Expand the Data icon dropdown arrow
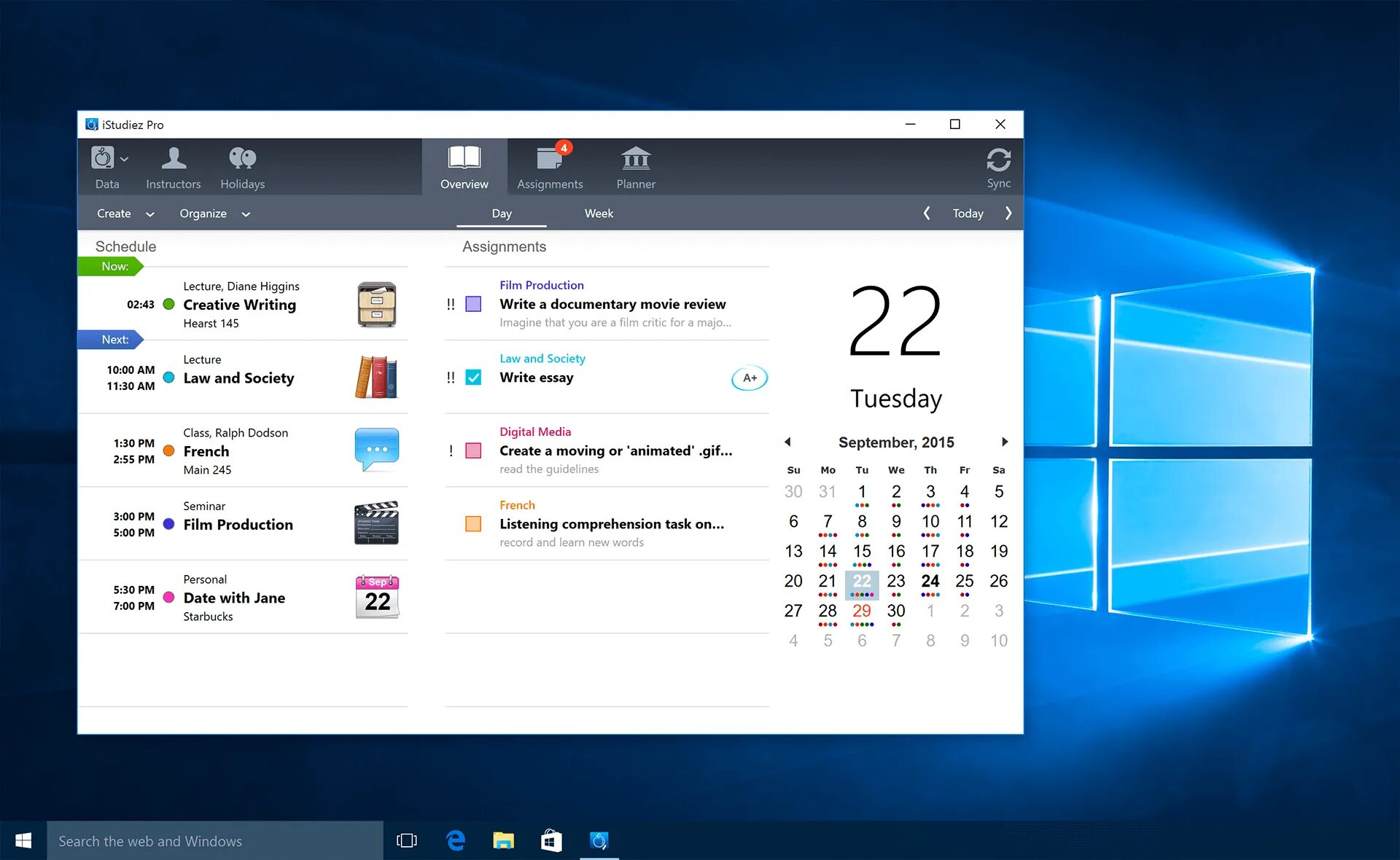The image size is (1400, 860). (125, 159)
